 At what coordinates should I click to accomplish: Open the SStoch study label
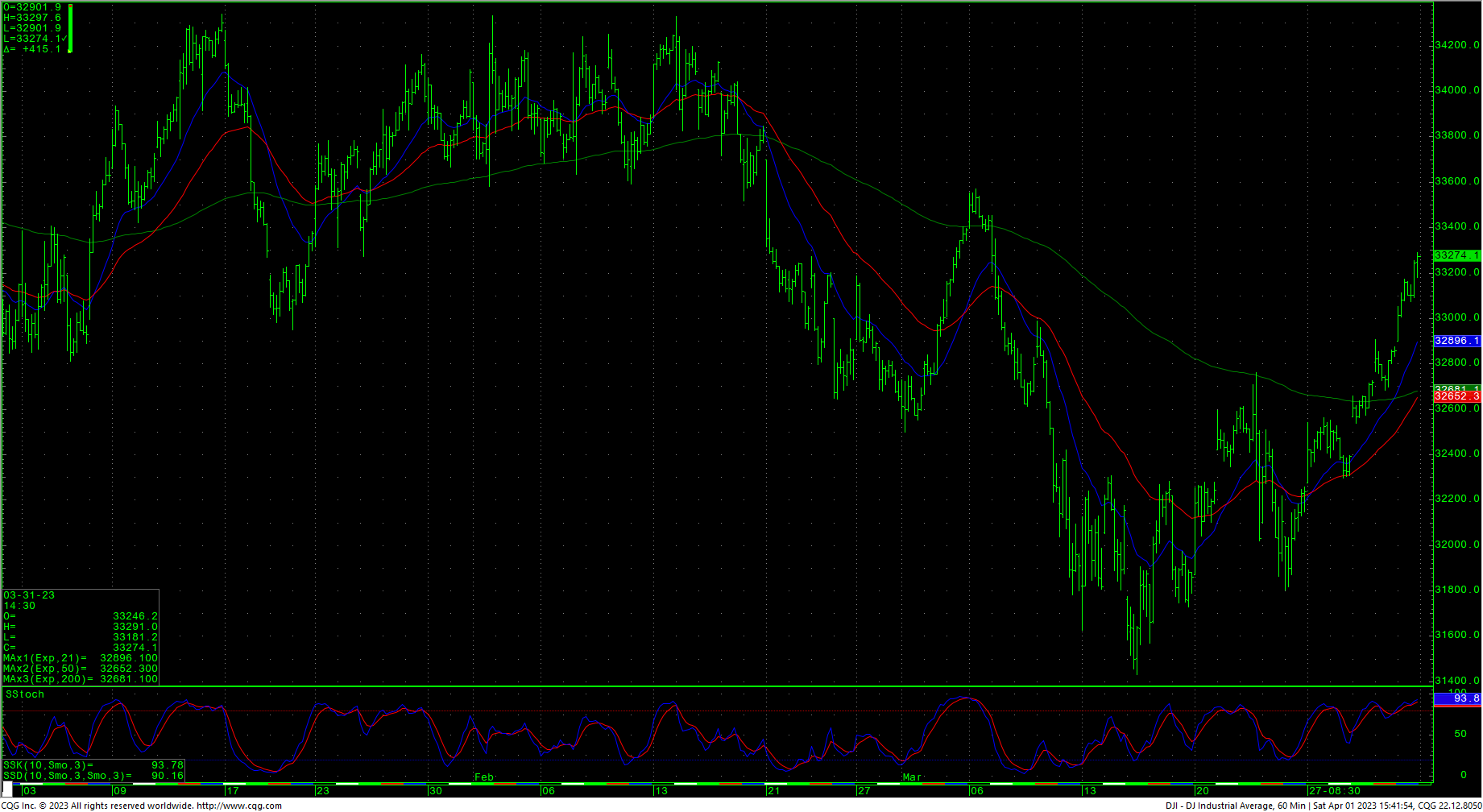(25, 694)
